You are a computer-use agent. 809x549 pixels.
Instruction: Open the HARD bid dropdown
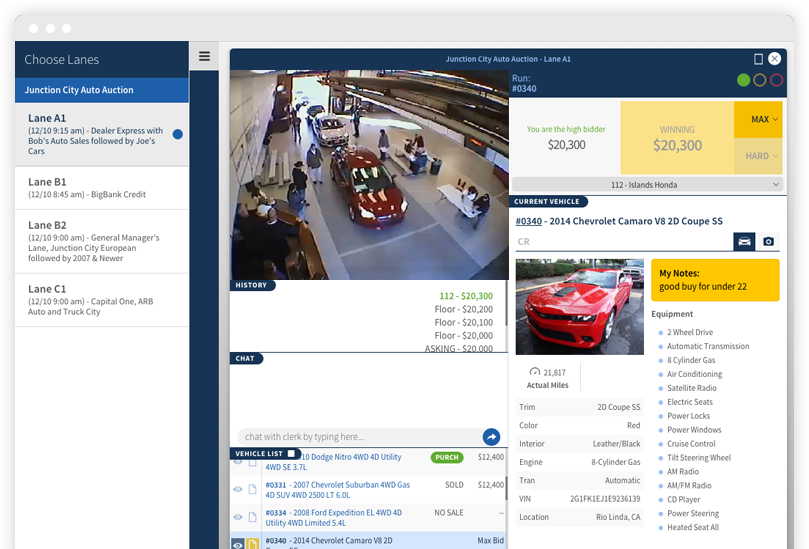pos(758,156)
